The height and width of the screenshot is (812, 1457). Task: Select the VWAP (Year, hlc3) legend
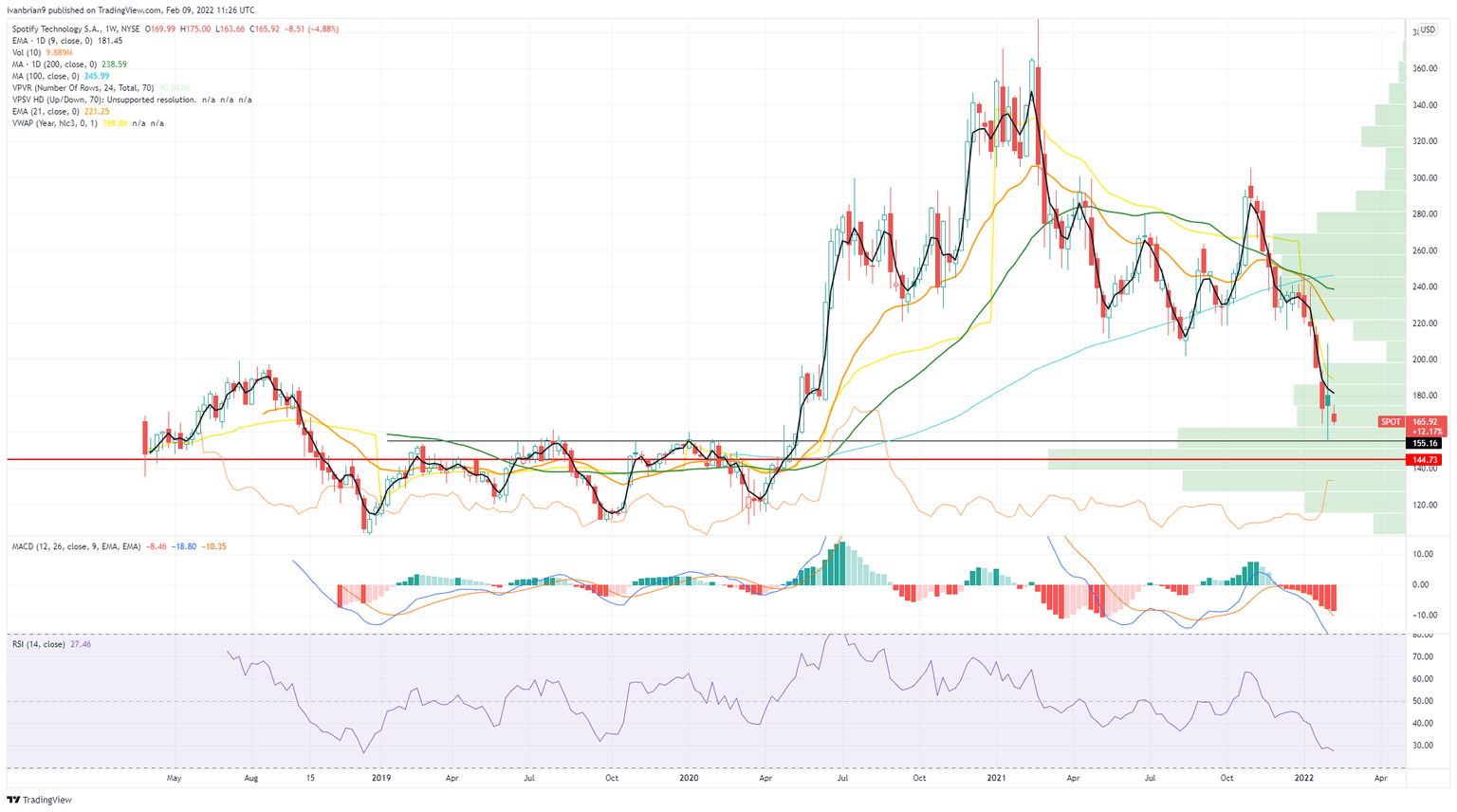[55, 123]
